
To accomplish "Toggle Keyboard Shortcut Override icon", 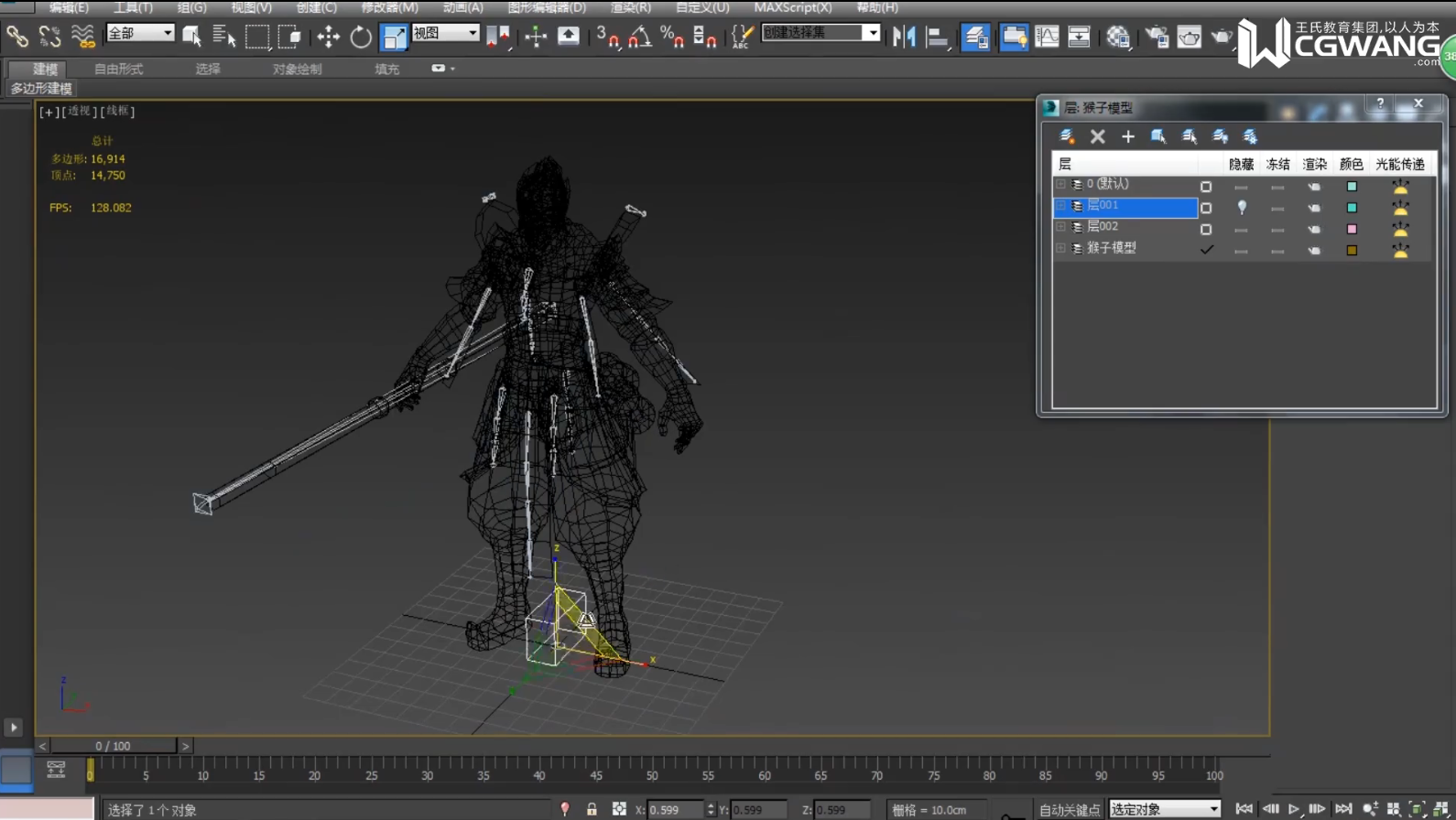I will tap(569, 37).
